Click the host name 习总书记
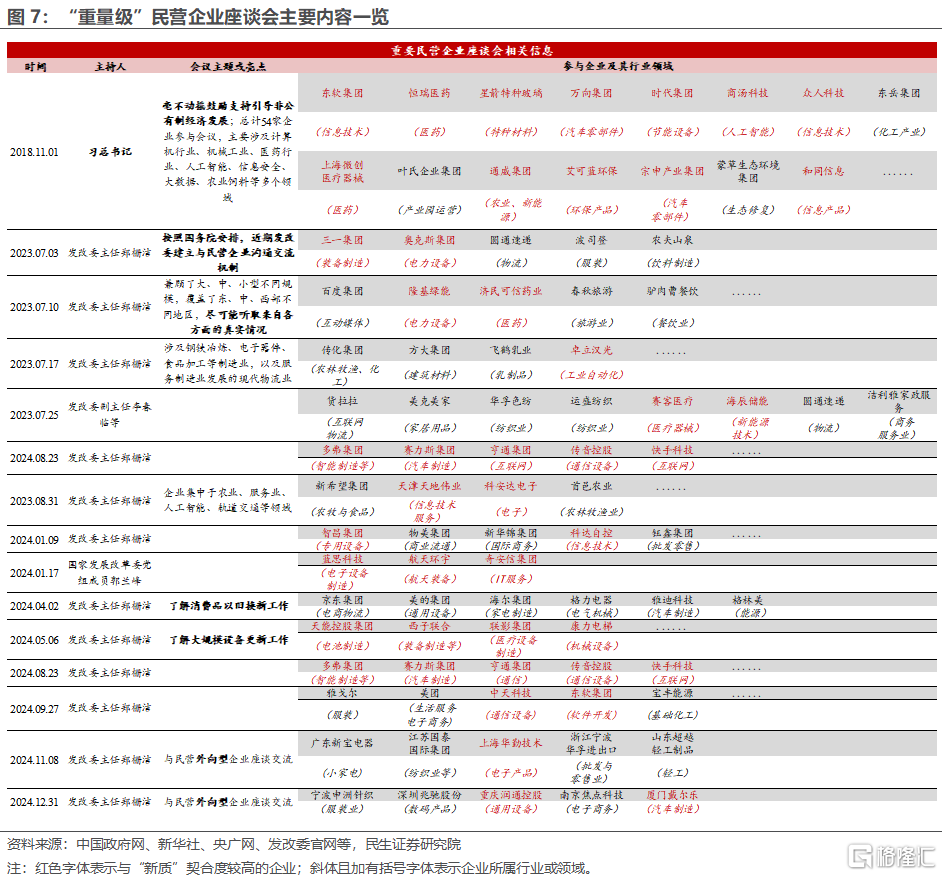This screenshot has width=942, height=877. pos(110,152)
